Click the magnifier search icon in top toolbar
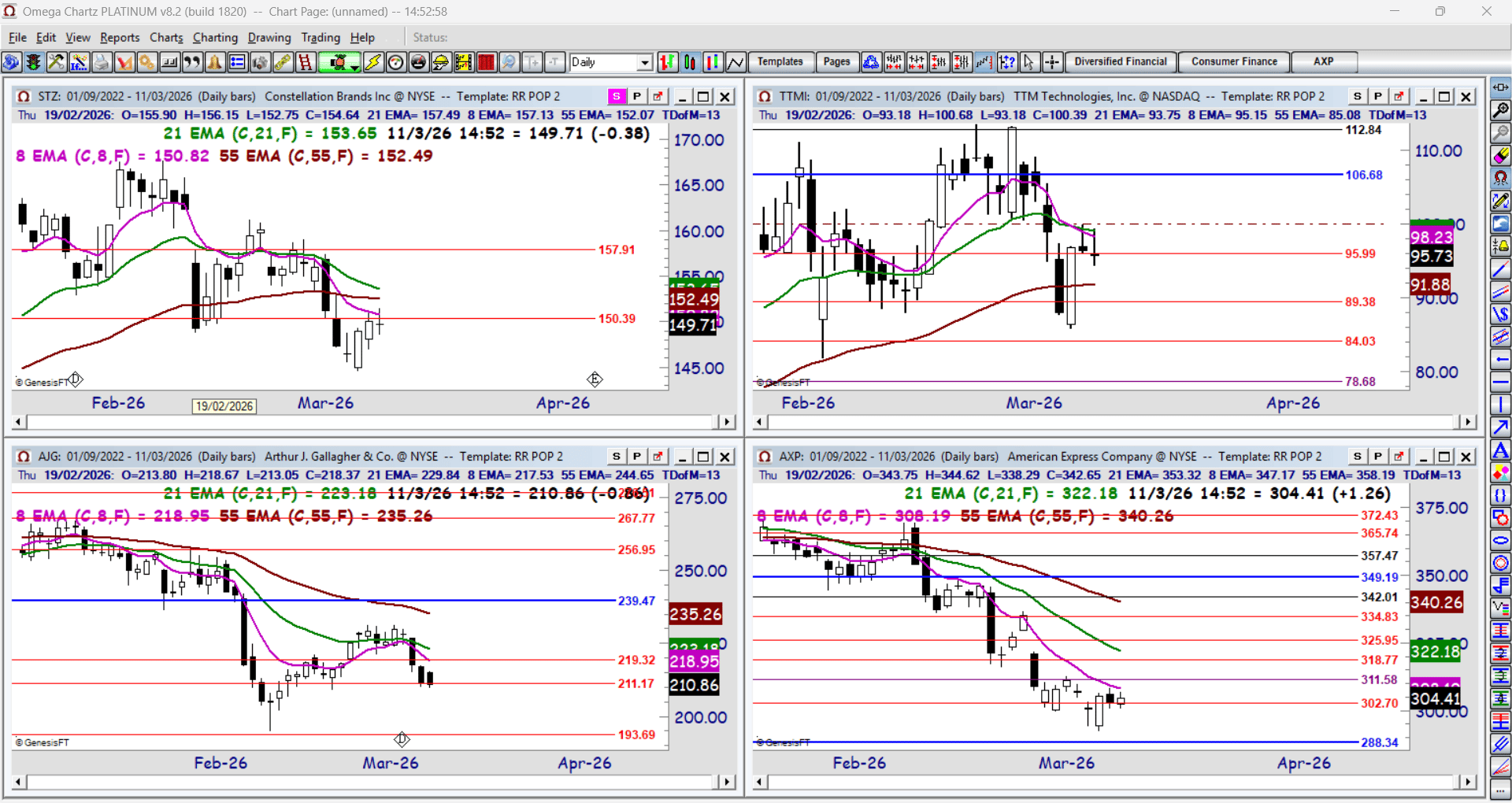Viewport: 1512px width, 803px height. point(510,62)
